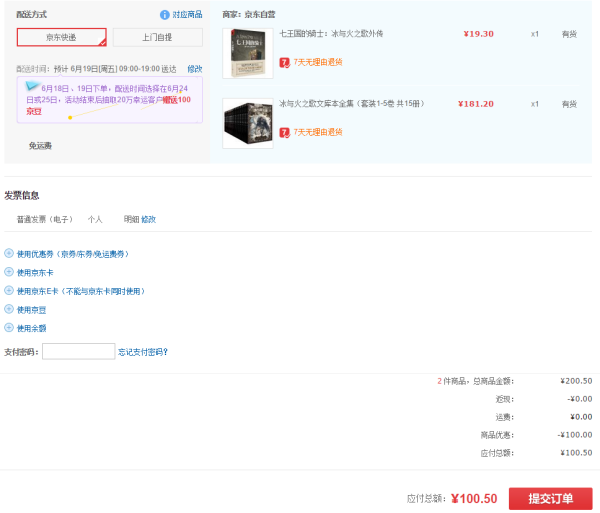Open the 对应商品 link
The width and height of the screenshot is (600, 513).
[x=187, y=15]
